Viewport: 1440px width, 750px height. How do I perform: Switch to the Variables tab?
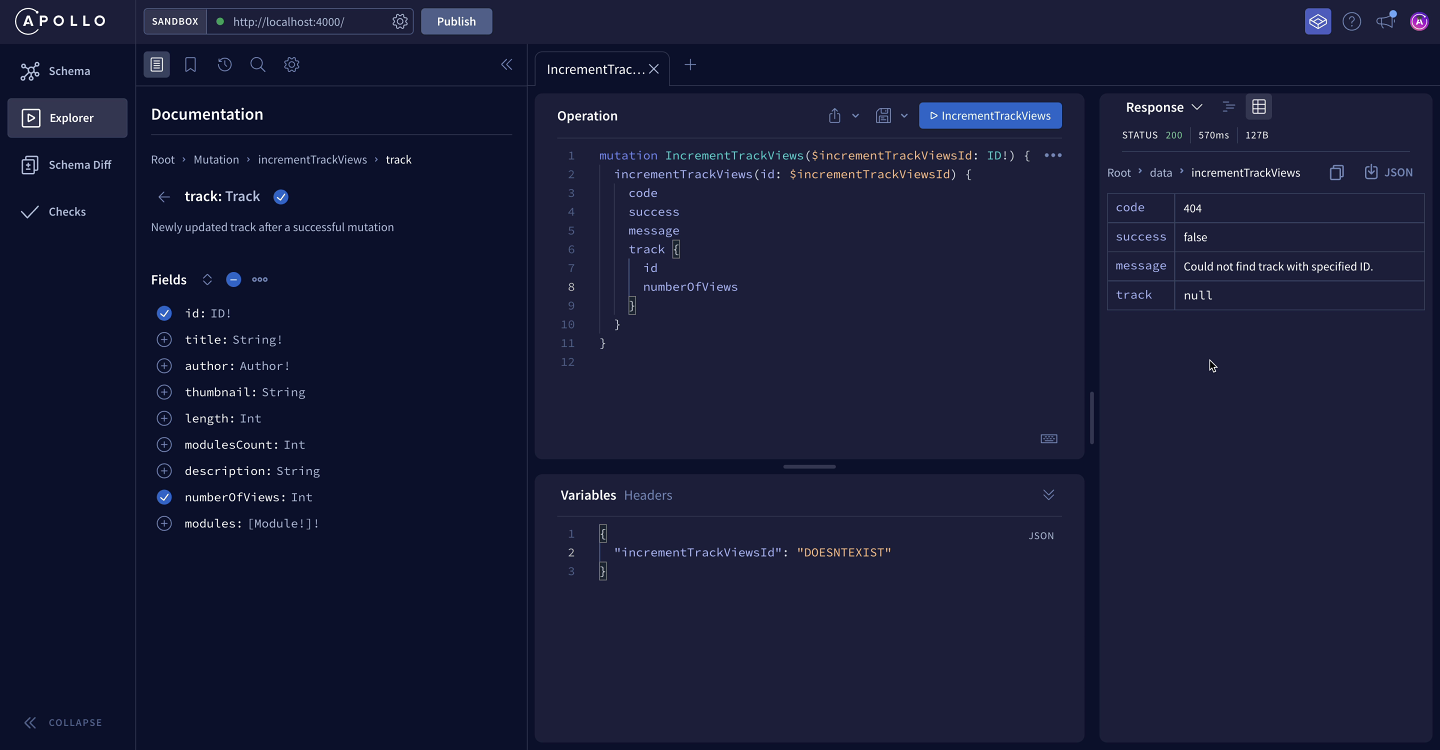point(588,495)
